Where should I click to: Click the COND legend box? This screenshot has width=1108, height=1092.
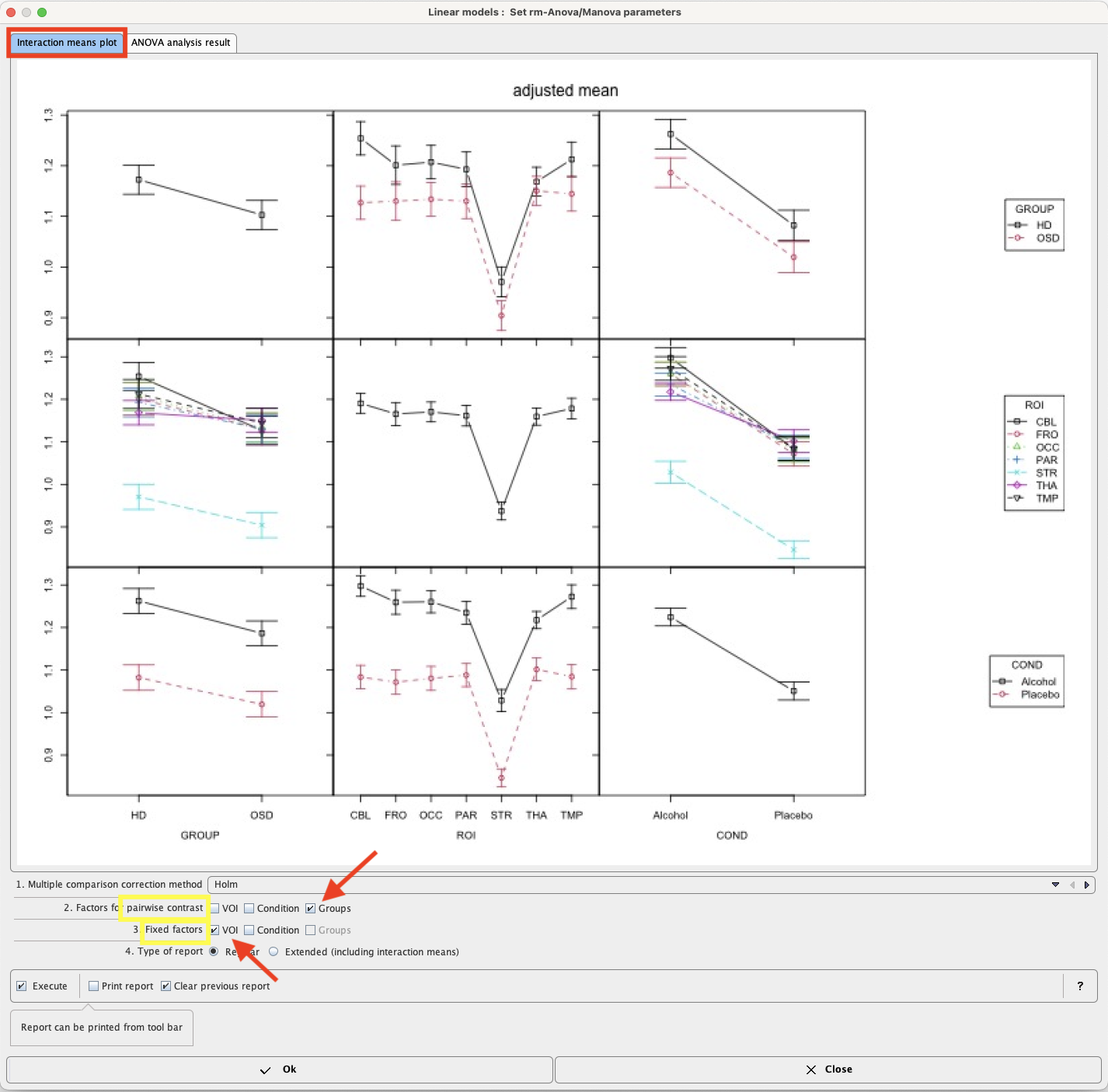point(1026,681)
